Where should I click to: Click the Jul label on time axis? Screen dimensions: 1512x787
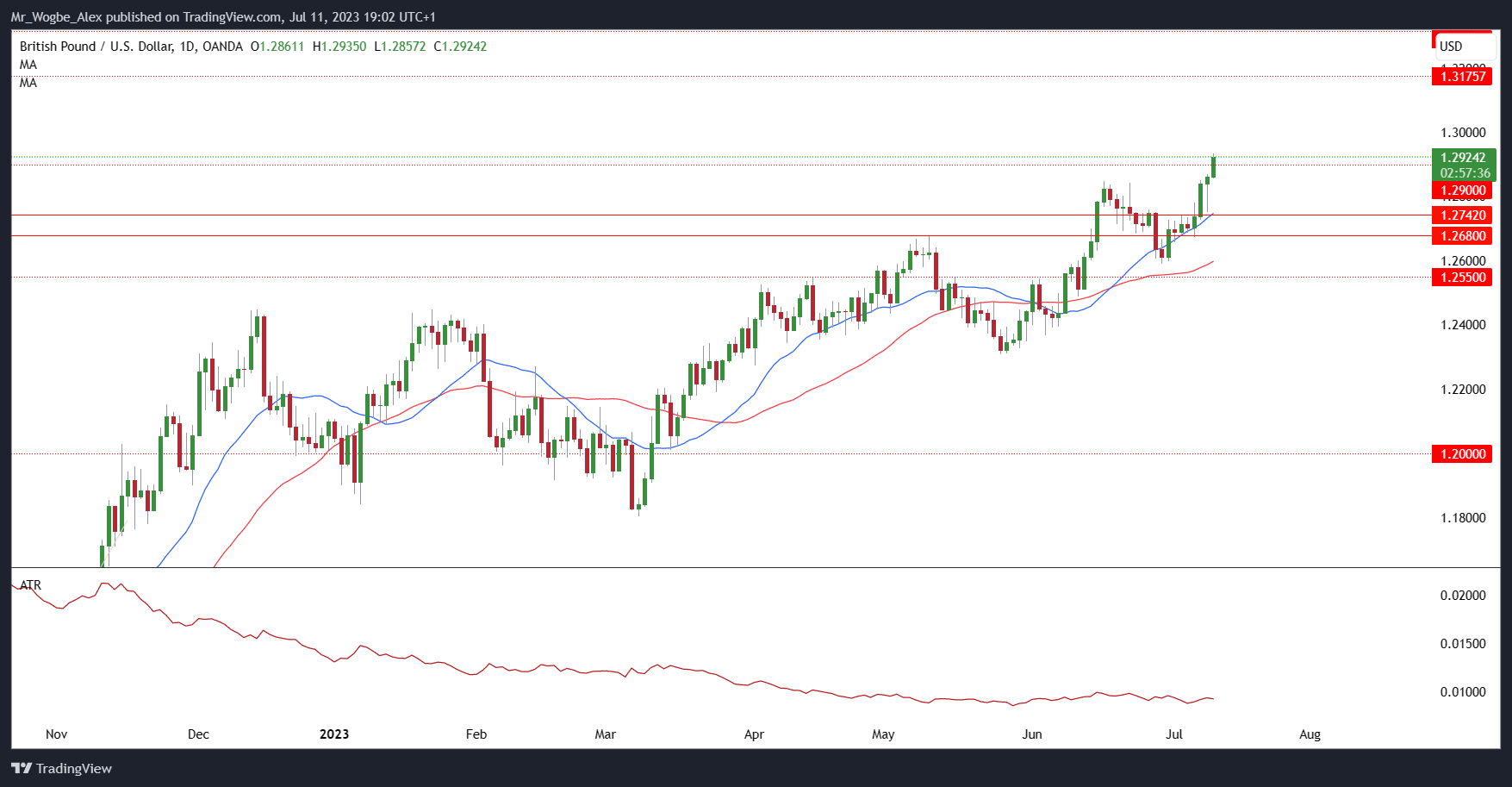point(1173,734)
